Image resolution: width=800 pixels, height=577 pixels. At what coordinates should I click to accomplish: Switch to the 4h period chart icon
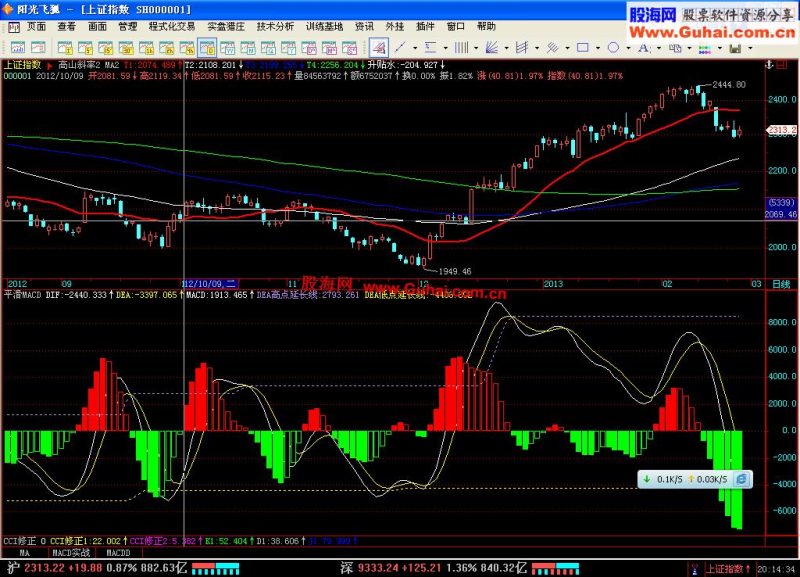tap(187, 48)
